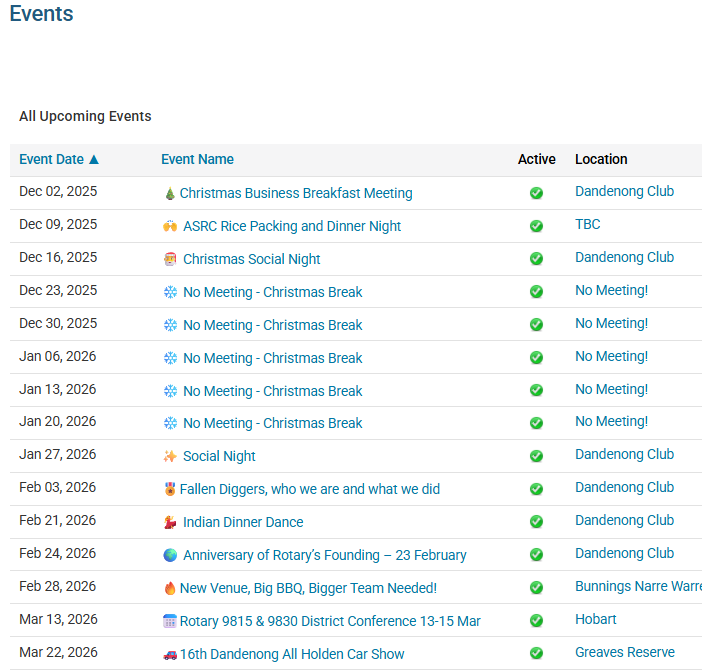Open New Venue, Big BBQ, Bigger Team Needed!
702x670 pixels.
tap(308, 589)
